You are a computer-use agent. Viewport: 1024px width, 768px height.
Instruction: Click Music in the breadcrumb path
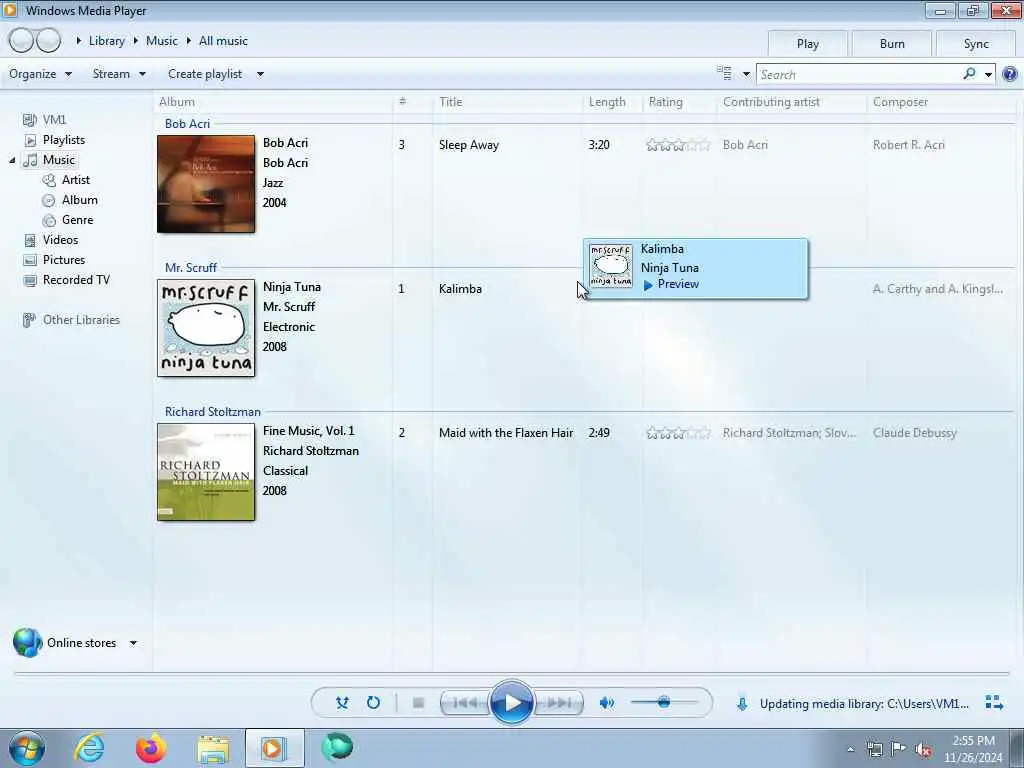161,40
